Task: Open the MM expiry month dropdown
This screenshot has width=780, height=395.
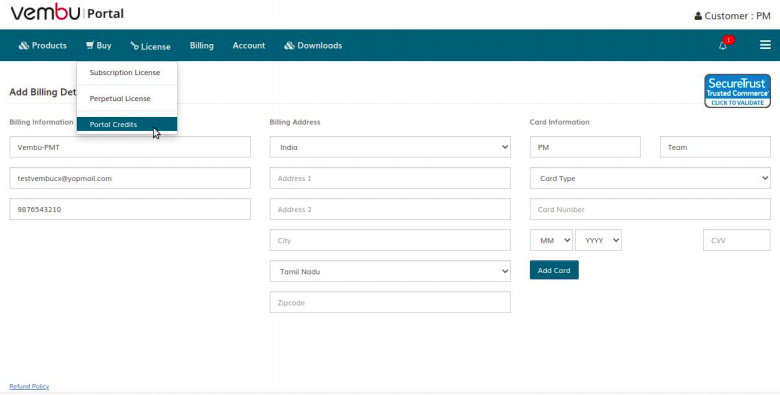Action: pyautogui.click(x=551, y=240)
